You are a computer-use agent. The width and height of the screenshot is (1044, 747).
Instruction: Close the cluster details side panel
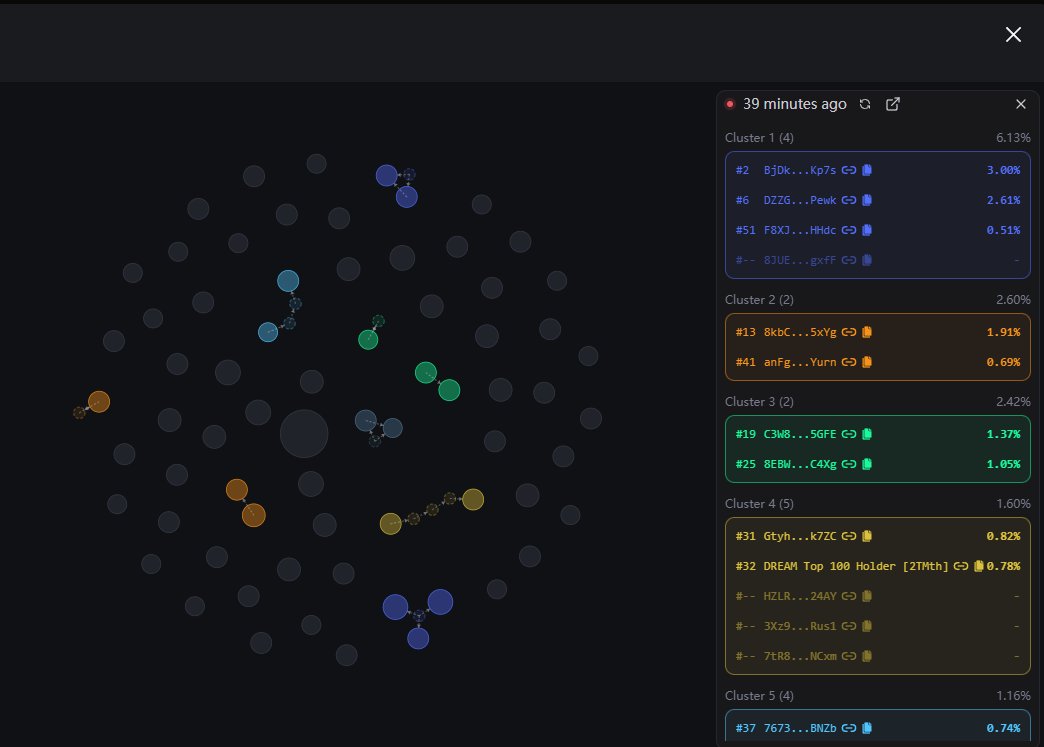(x=1021, y=104)
